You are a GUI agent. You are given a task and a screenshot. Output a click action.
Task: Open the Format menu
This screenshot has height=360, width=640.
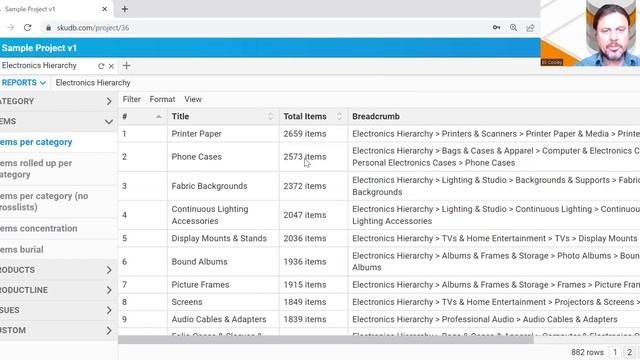(x=162, y=99)
